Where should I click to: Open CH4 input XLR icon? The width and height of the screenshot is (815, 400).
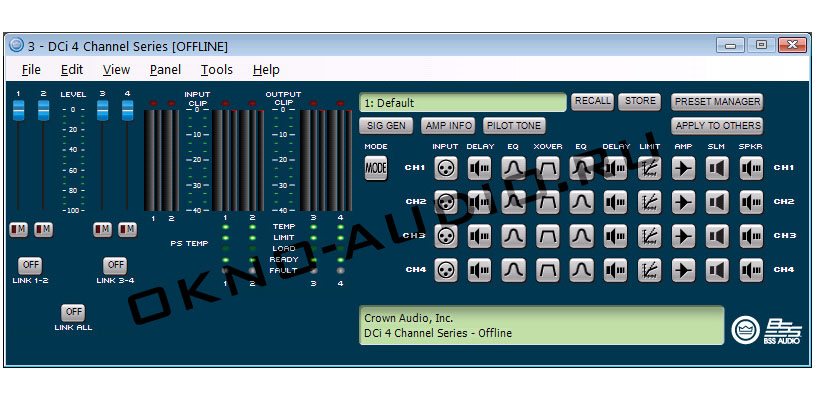(446, 270)
